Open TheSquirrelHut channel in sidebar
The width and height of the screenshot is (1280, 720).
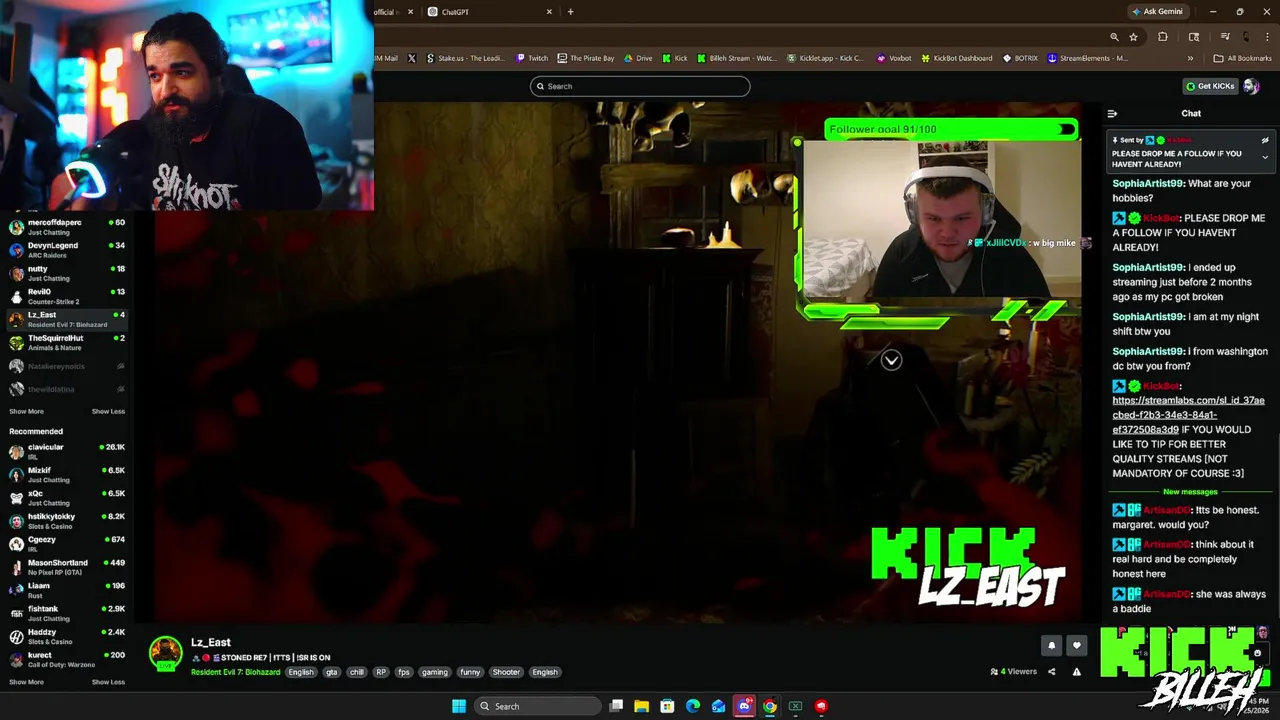[66, 341]
